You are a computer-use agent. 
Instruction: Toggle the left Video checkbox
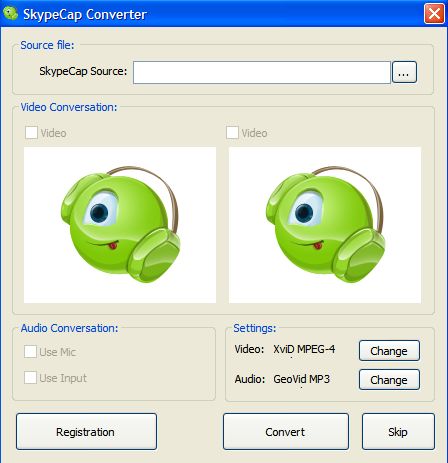[x=31, y=133]
